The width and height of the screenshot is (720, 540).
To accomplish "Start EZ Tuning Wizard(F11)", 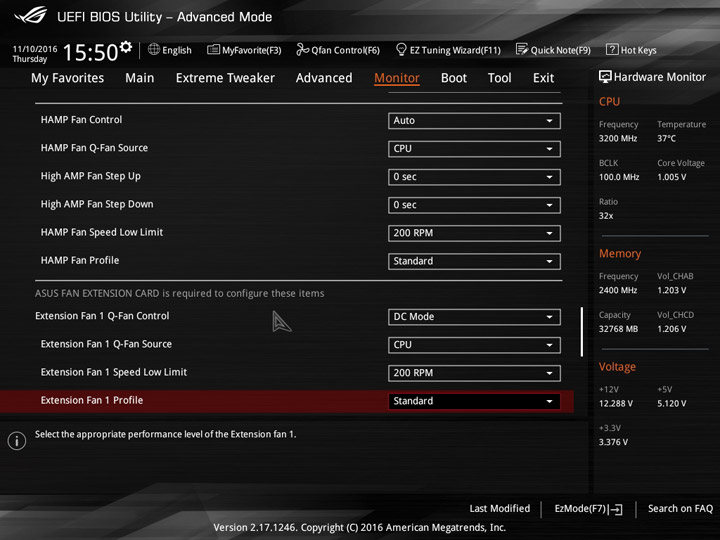I will pyautogui.click(x=448, y=50).
